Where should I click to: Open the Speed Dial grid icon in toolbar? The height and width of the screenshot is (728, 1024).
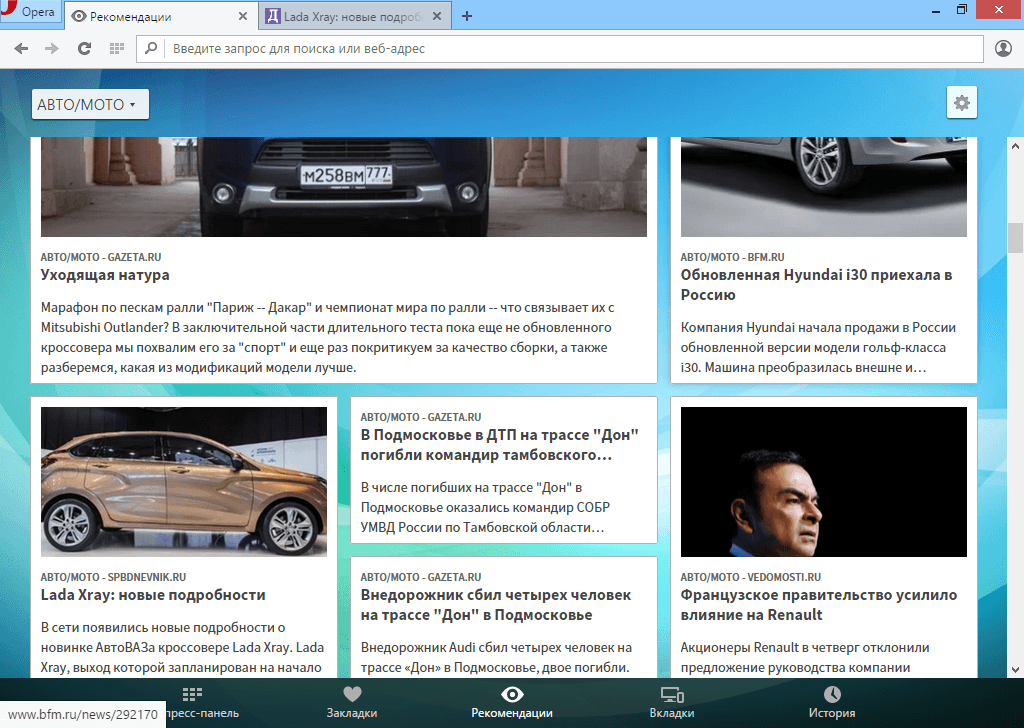pos(117,48)
